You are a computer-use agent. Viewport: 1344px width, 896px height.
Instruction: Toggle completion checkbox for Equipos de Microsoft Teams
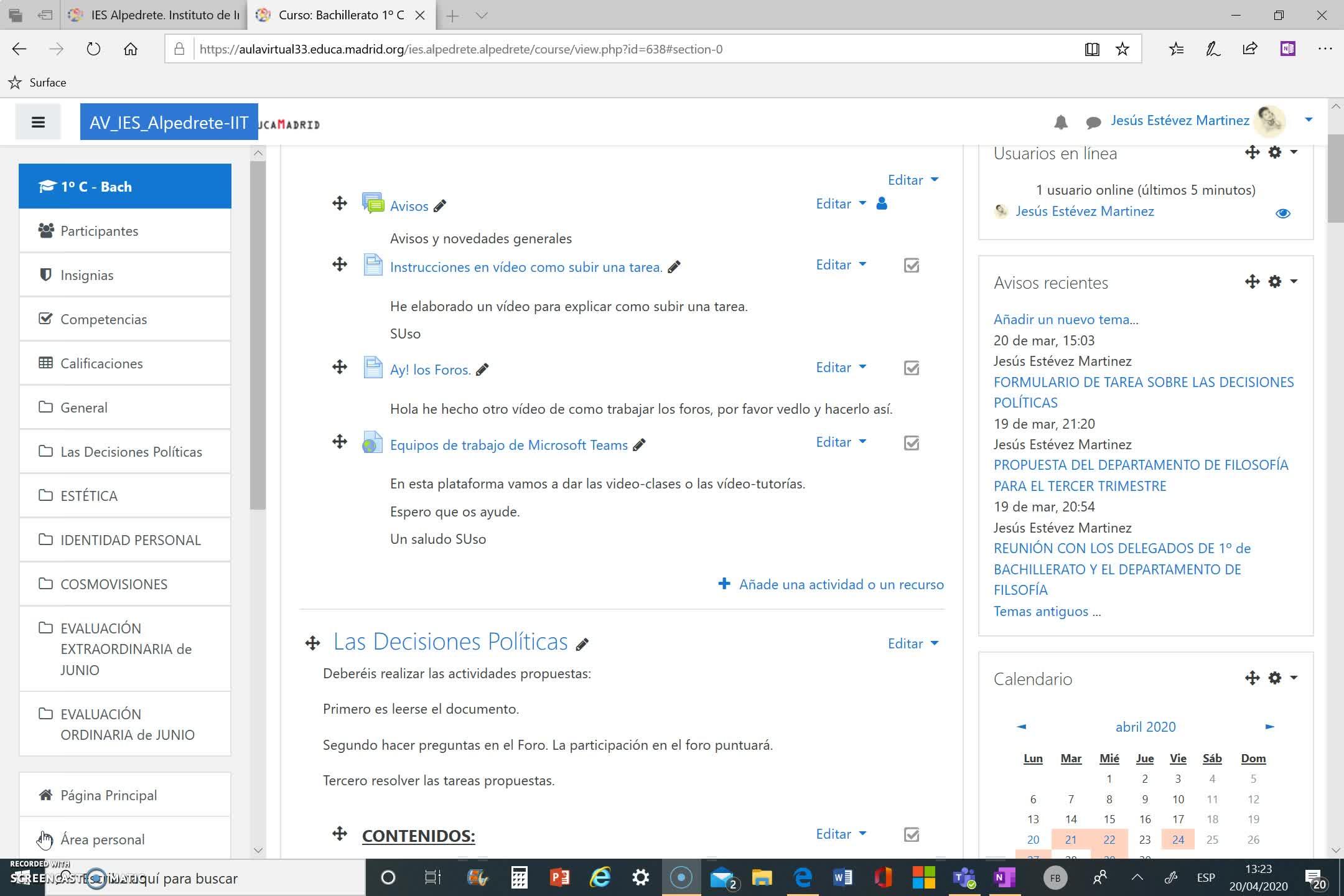coord(911,443)
